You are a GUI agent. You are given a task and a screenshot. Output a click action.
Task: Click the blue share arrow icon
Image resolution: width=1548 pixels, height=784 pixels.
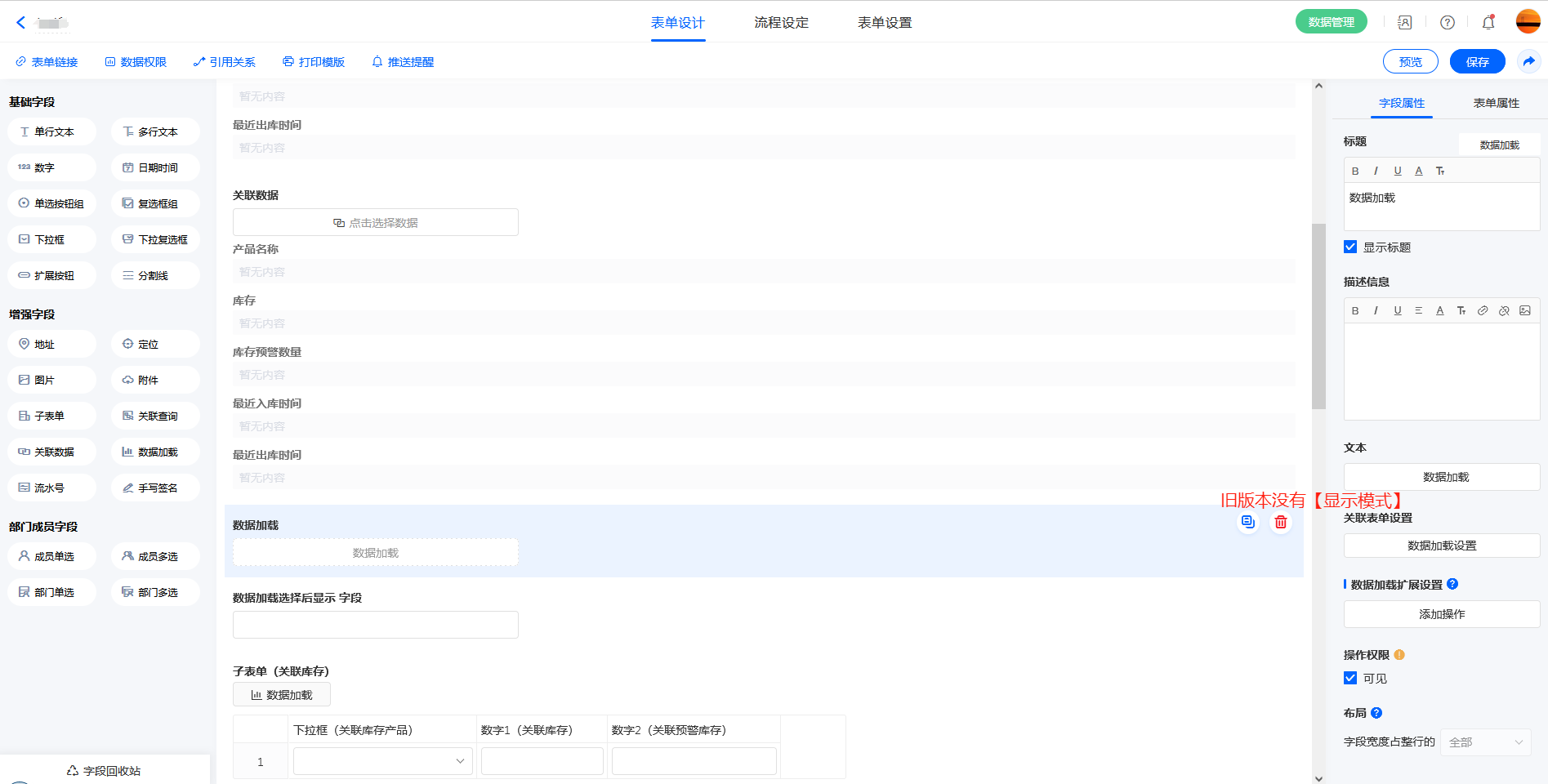click(1528, 62)
